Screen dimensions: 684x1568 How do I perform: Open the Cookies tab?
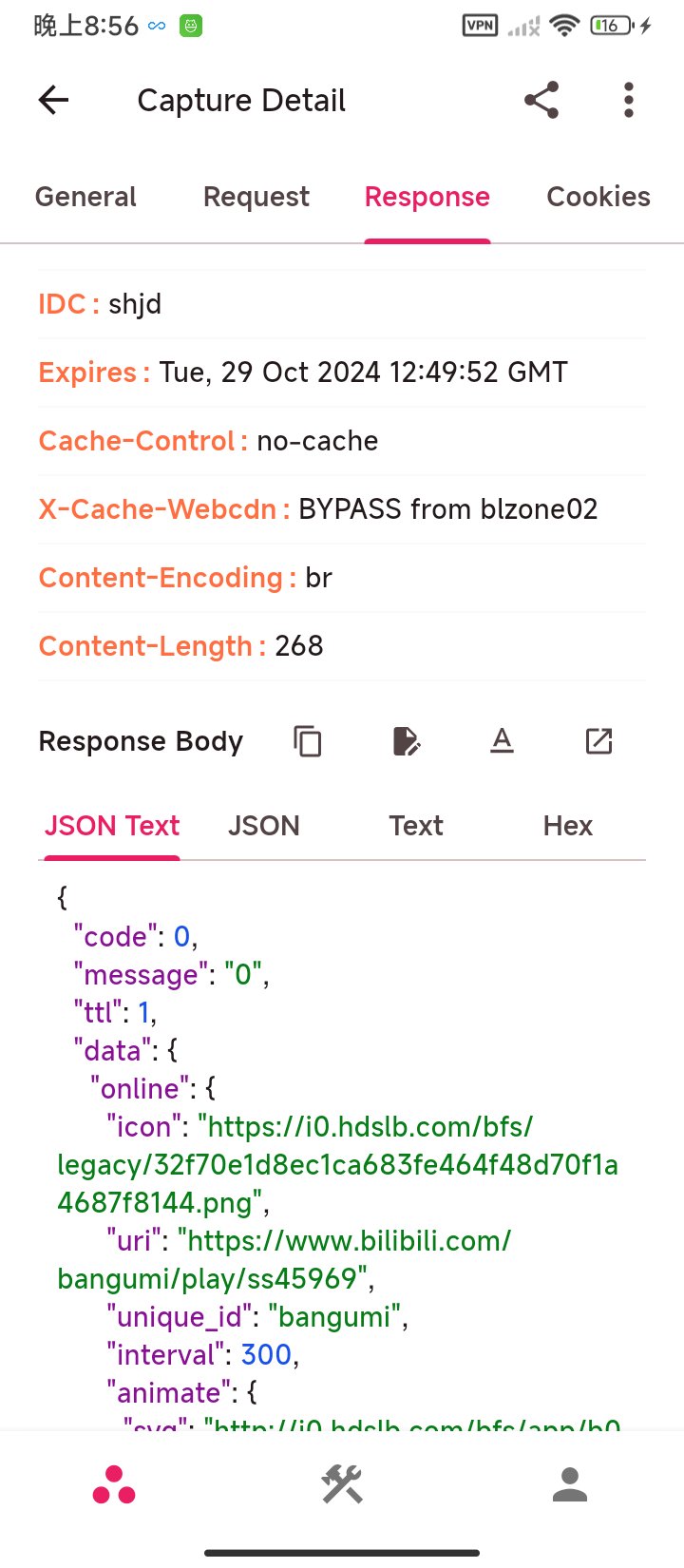click(x=598, y=197)
